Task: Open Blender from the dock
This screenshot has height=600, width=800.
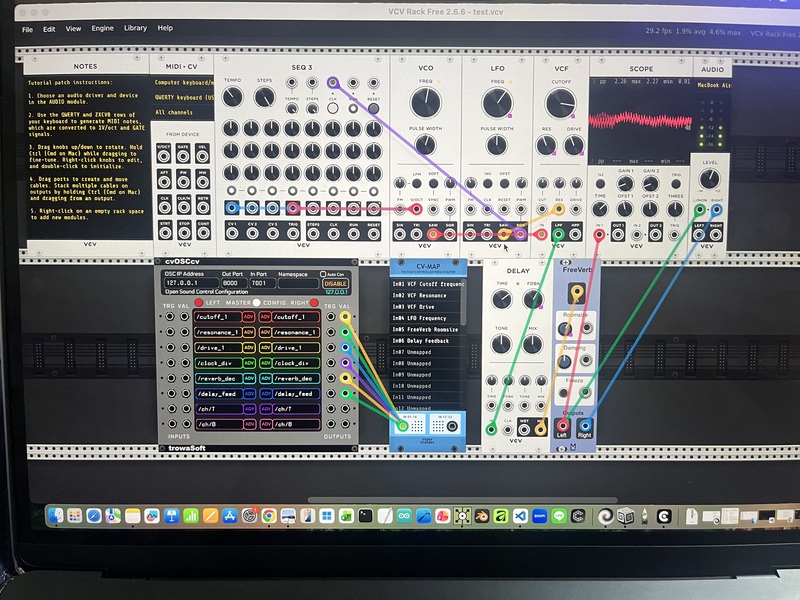Action: point(481,516)
